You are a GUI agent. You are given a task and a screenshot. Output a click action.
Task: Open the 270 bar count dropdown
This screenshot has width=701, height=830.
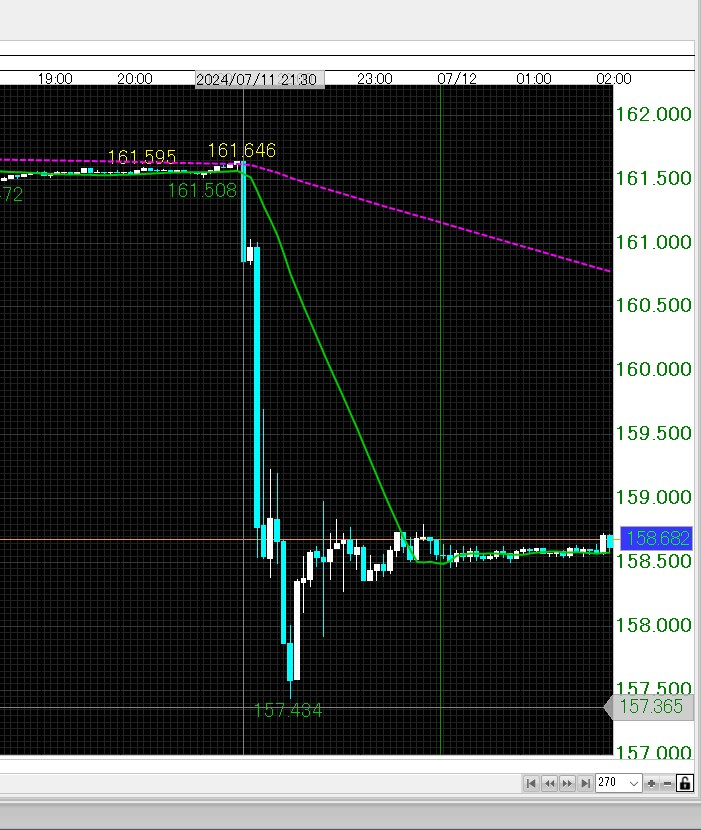[x=619, y=783]
